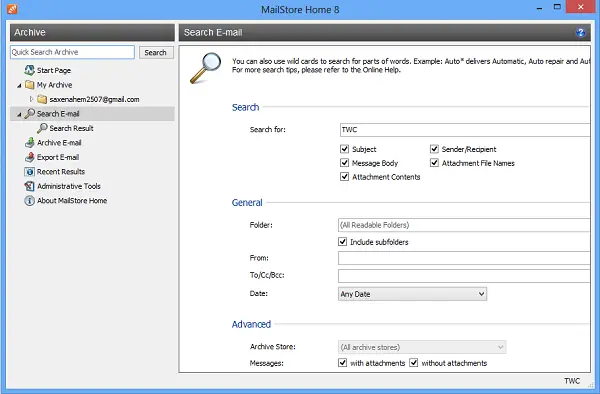Select Start Page in the tree

(x=54, y=70)
